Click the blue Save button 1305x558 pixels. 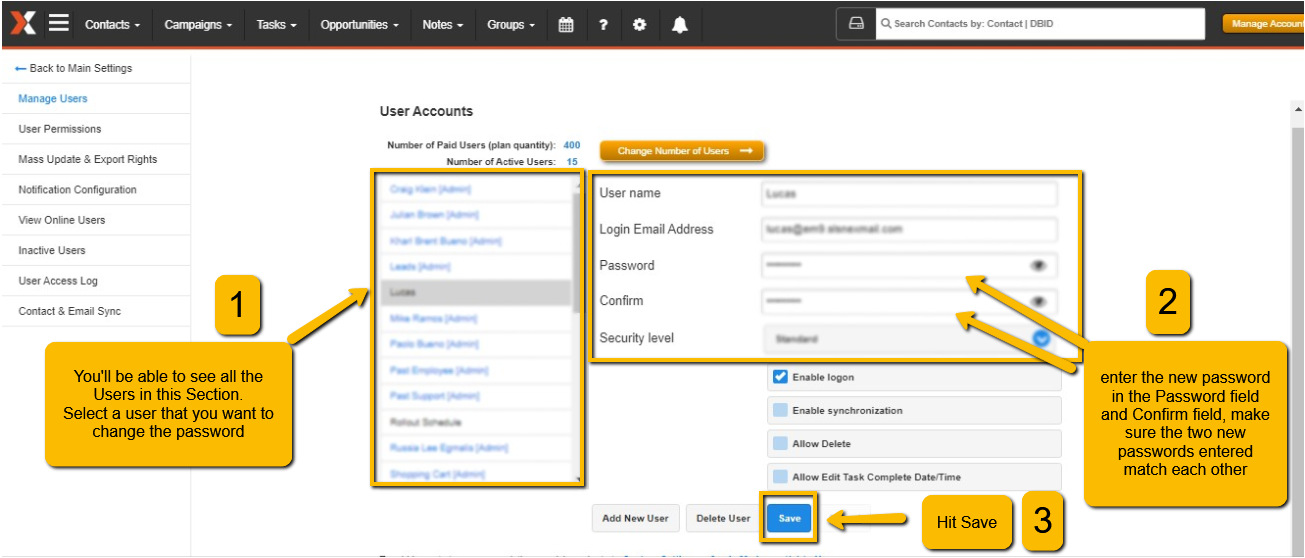789,518
